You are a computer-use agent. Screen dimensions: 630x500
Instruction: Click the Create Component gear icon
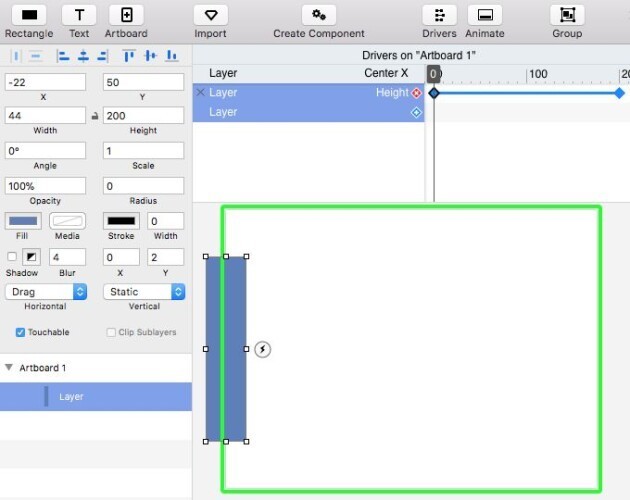click(319, 15)
